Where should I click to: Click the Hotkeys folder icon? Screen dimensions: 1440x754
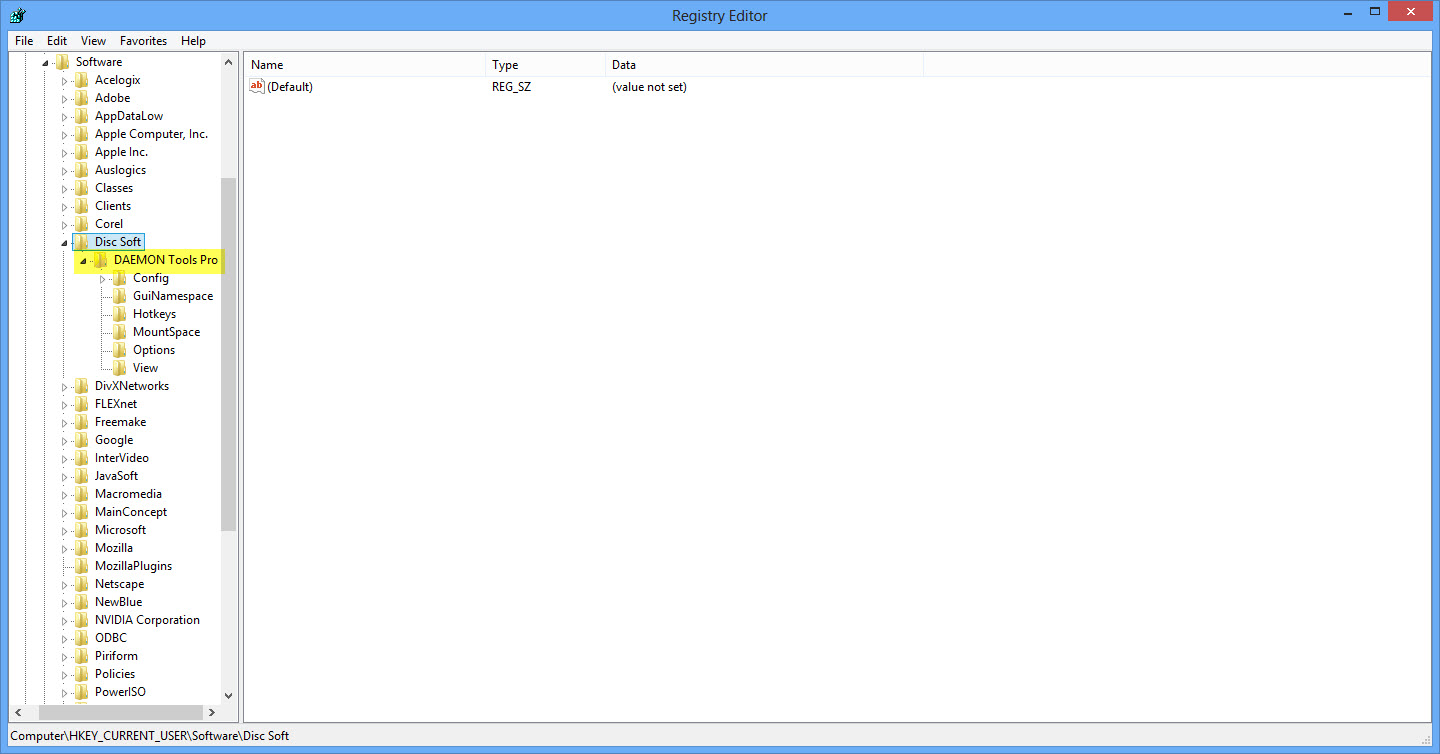(x=120, y=314)
